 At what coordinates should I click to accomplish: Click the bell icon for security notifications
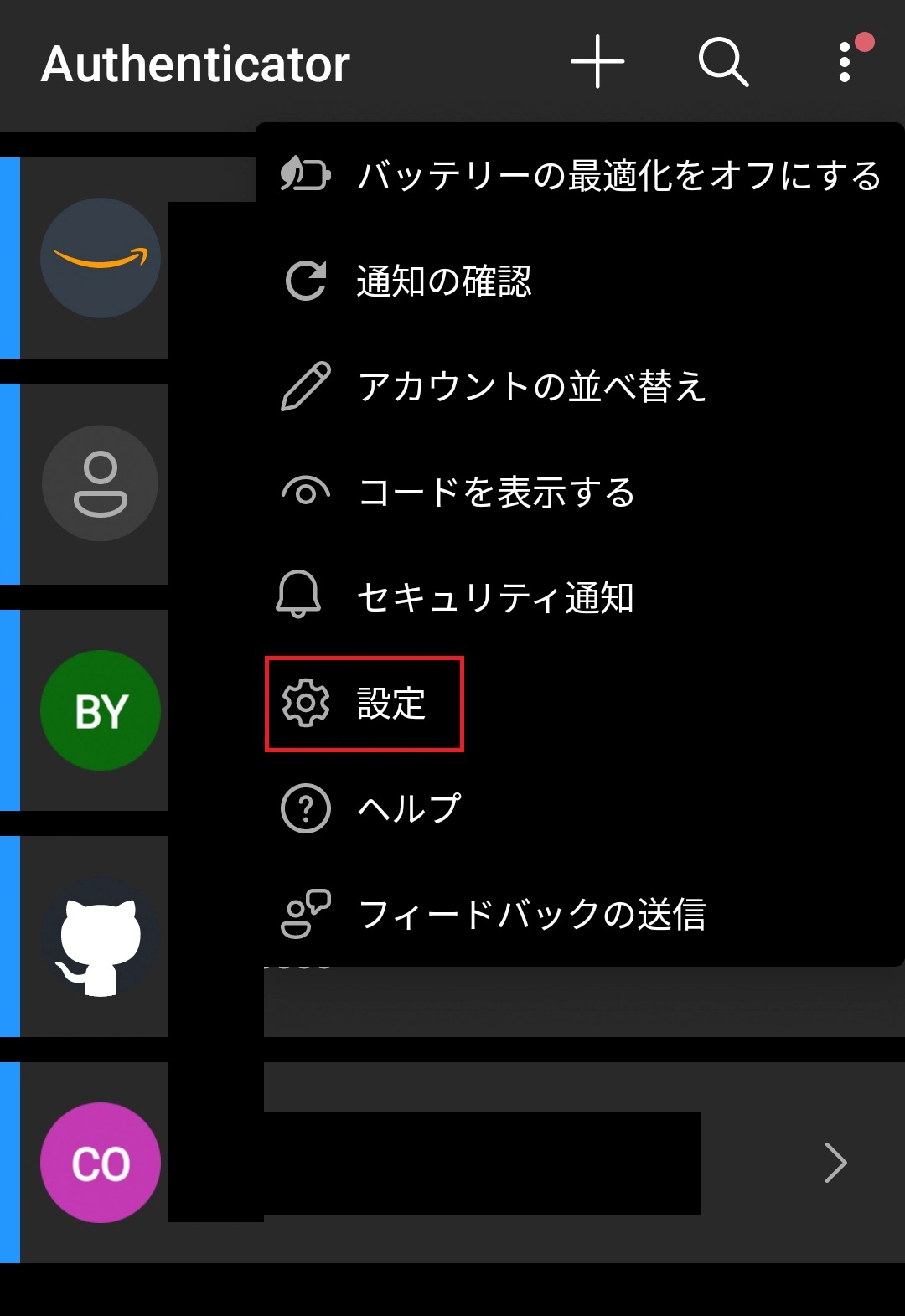tap(298, 595)
